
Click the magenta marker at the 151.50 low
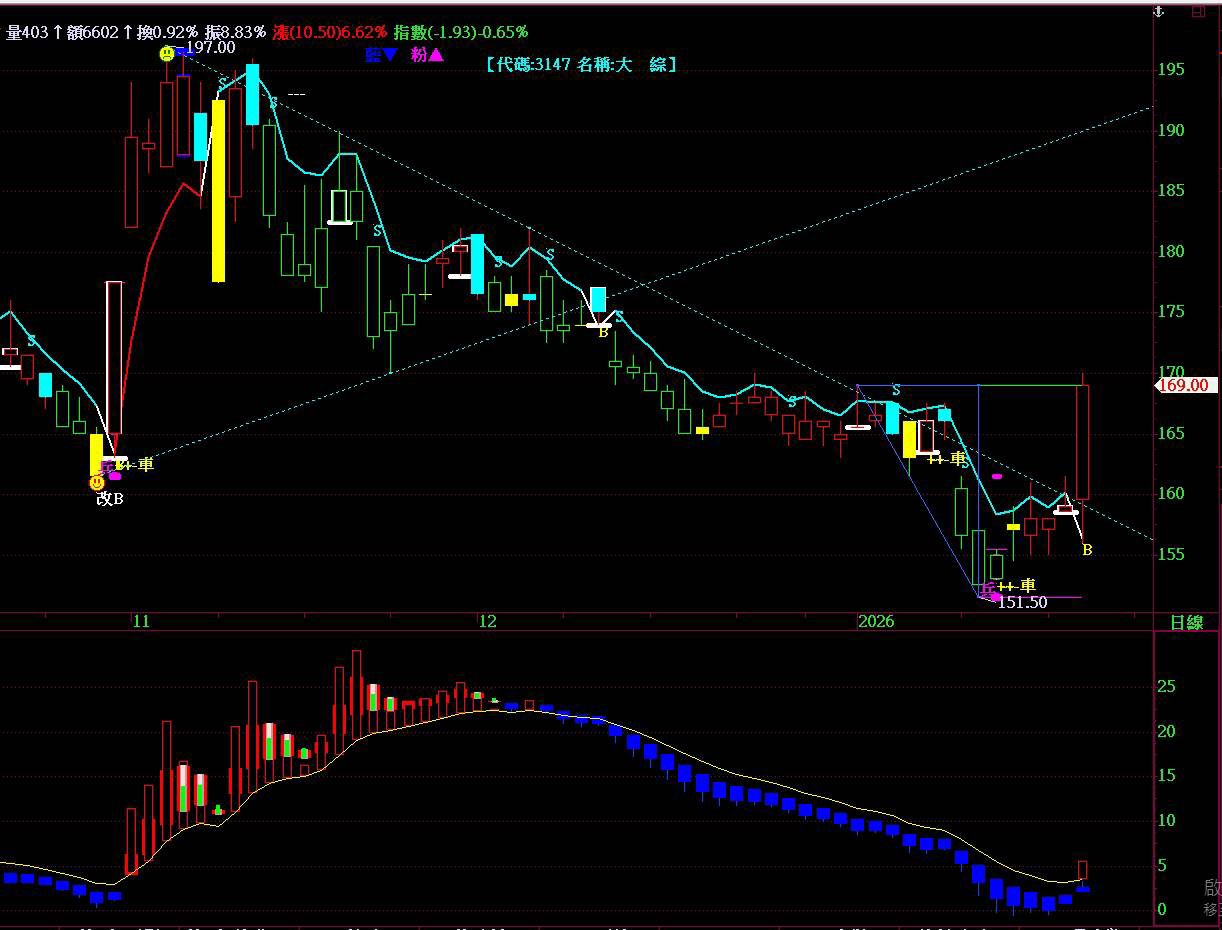(994, 597)
